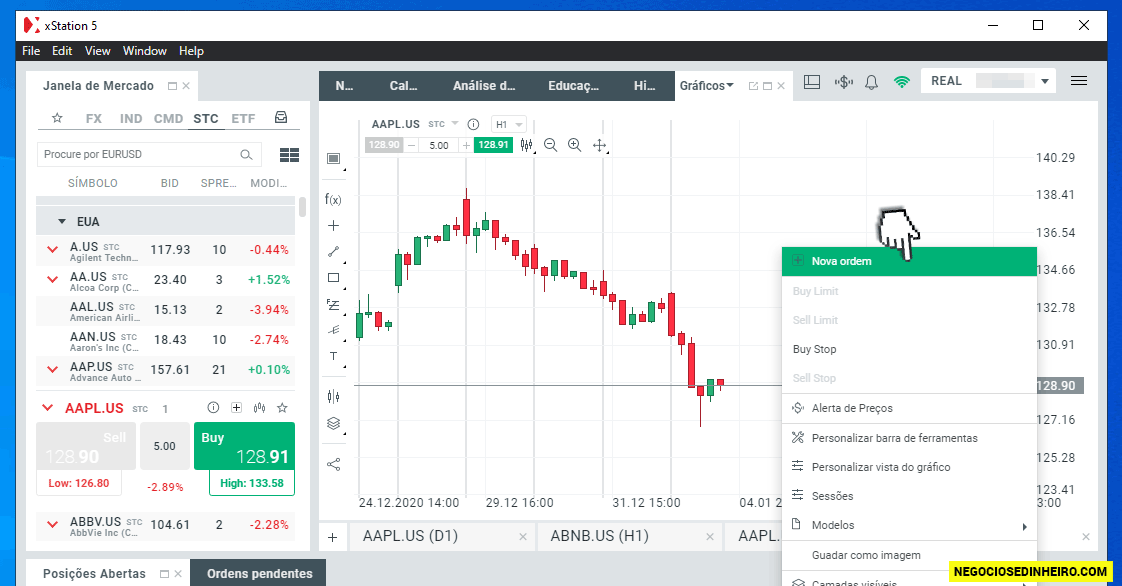Expand the ABBV.US AbbVie row
This screenshot has width=1122, height=586.
tap(52, 524)
